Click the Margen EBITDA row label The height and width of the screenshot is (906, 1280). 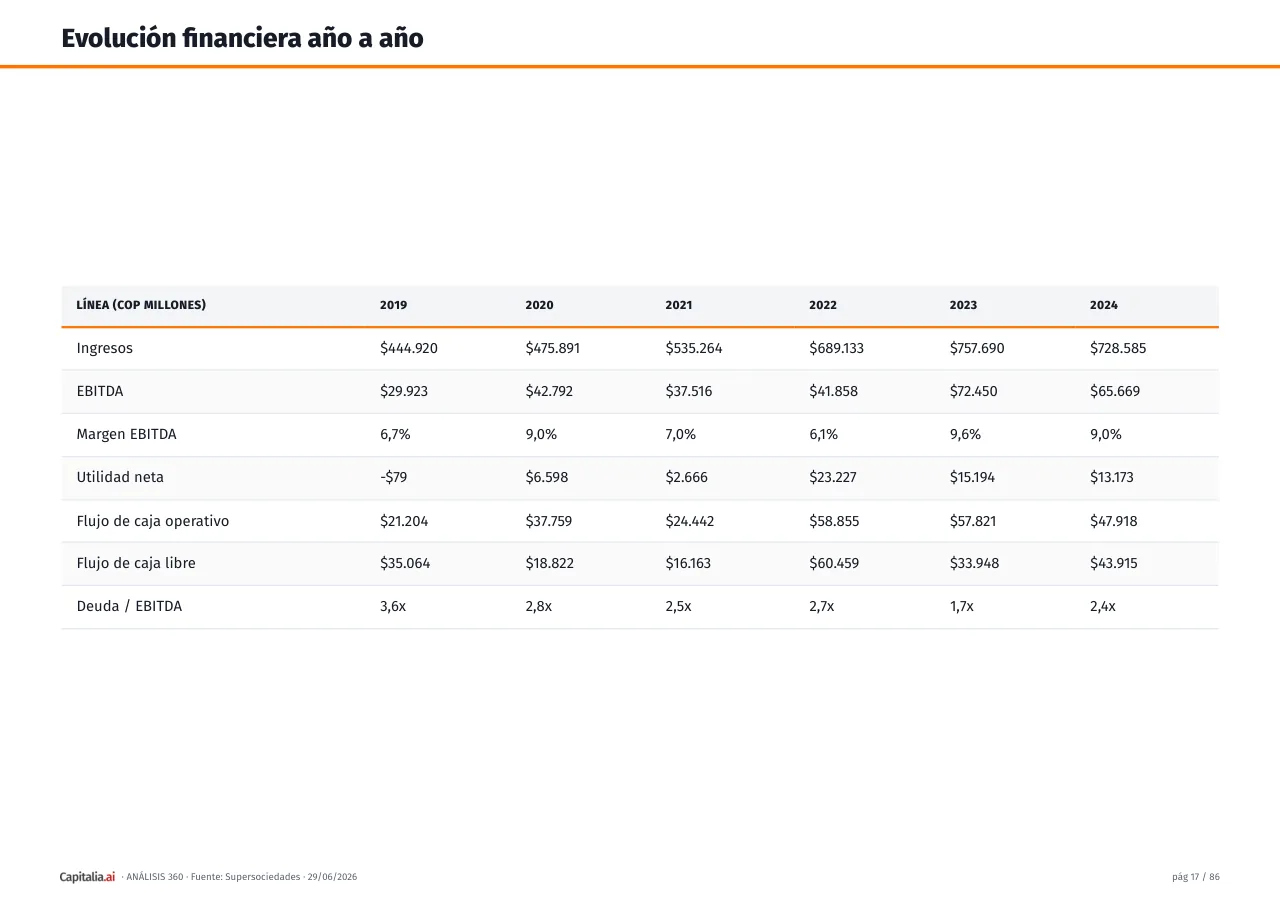tap(127, 435)
